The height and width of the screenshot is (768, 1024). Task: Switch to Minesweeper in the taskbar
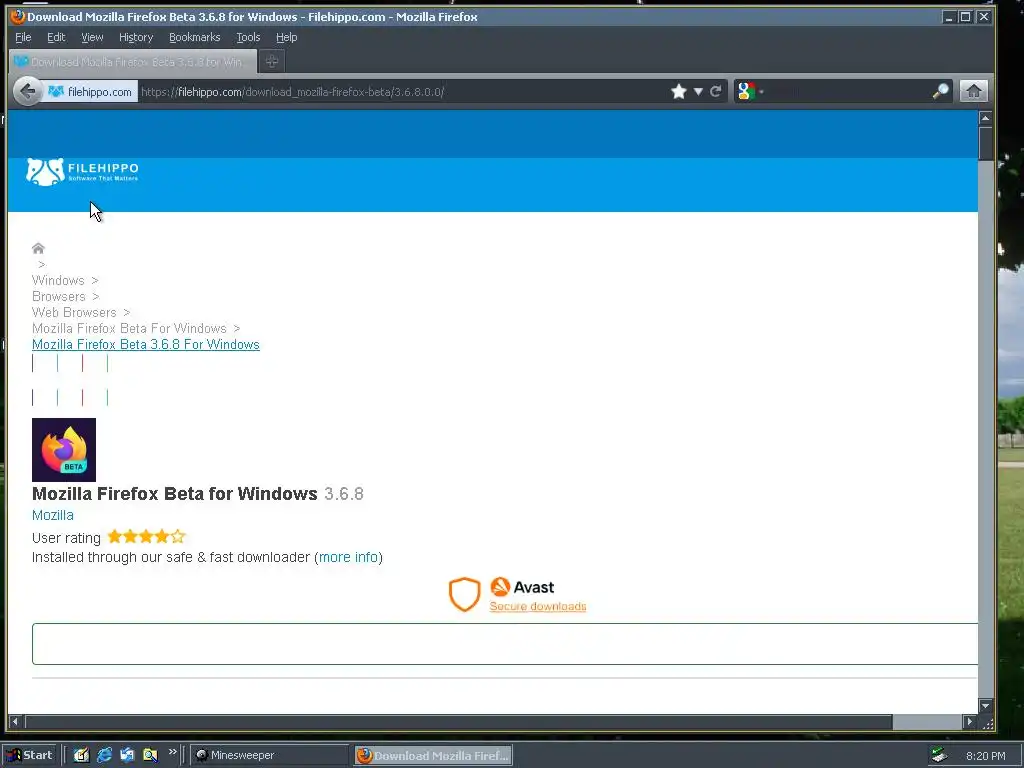click(270, 755)
